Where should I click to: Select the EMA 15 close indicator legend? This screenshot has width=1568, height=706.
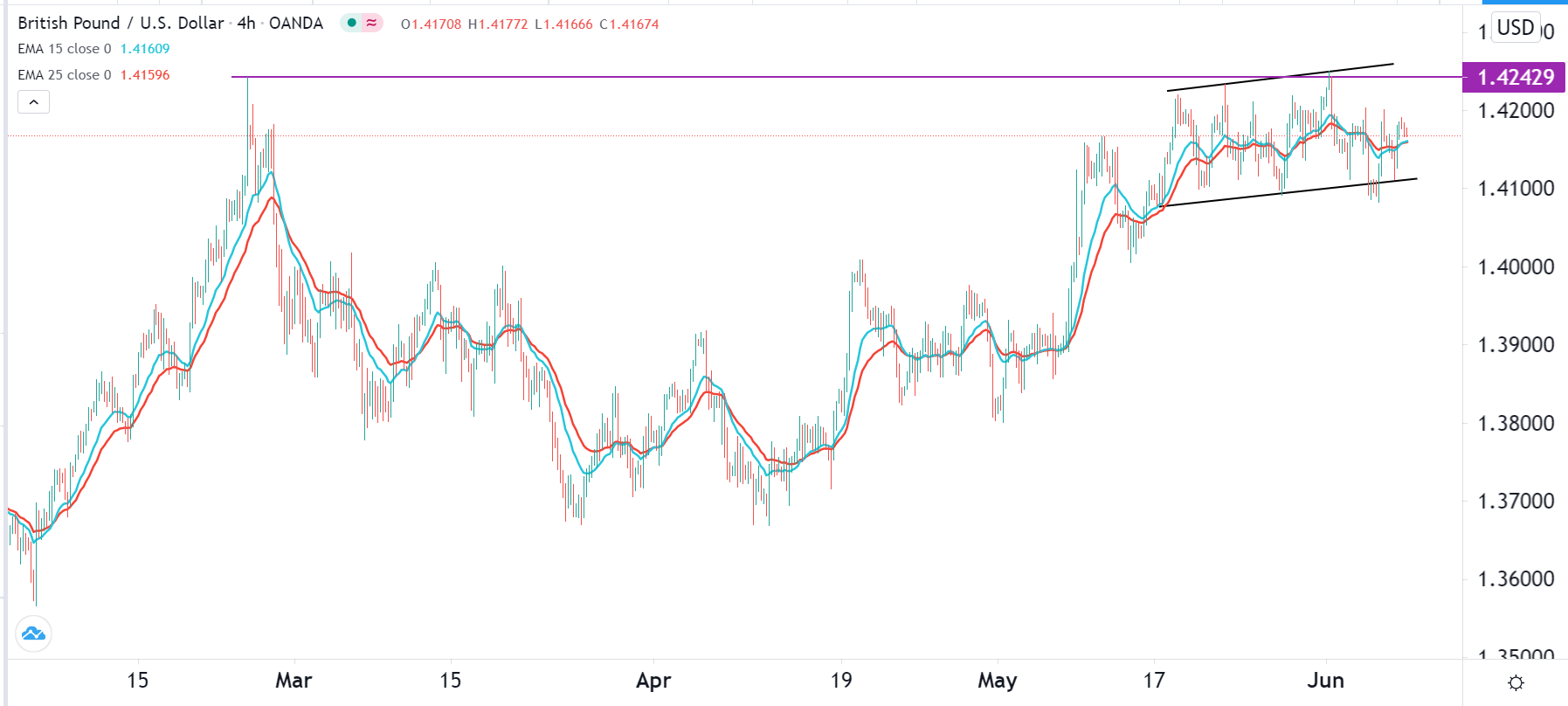click(x=65, y=49)
